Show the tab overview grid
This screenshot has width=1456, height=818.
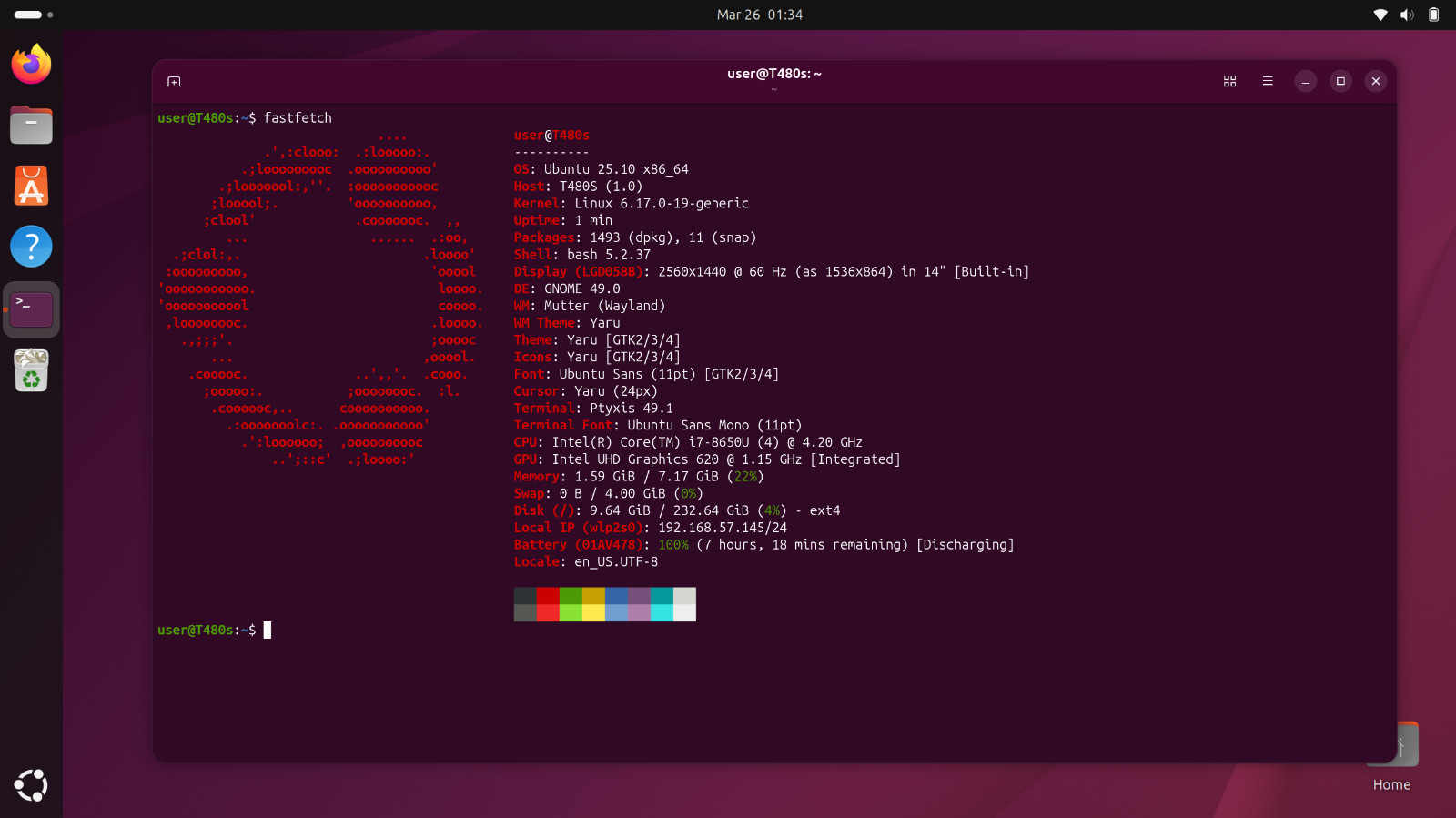tap(1229, 81)
